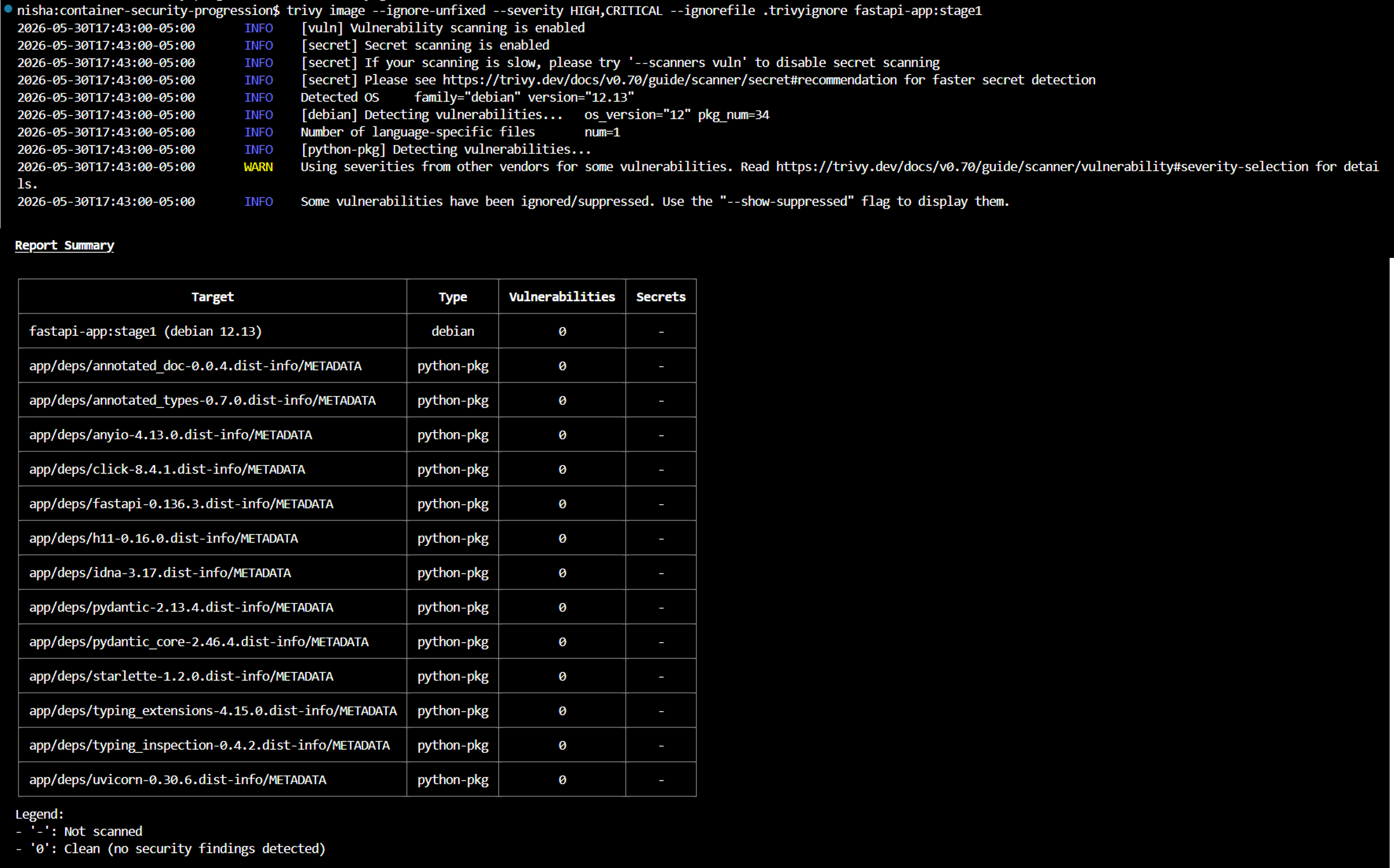Click the yellow WARN log level
Viewport: 1394px width, 868px height.
click(x=258, y=166)
